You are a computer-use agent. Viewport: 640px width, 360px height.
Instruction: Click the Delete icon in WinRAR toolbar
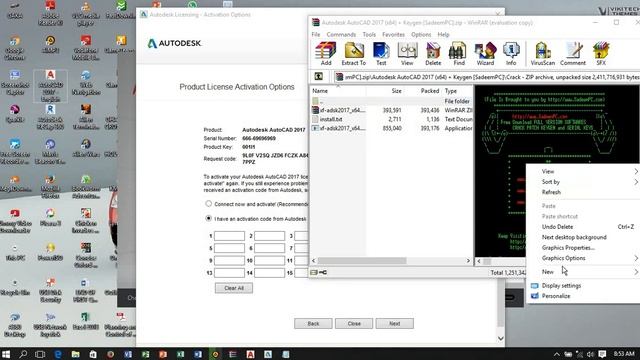[x=433, y=53]
